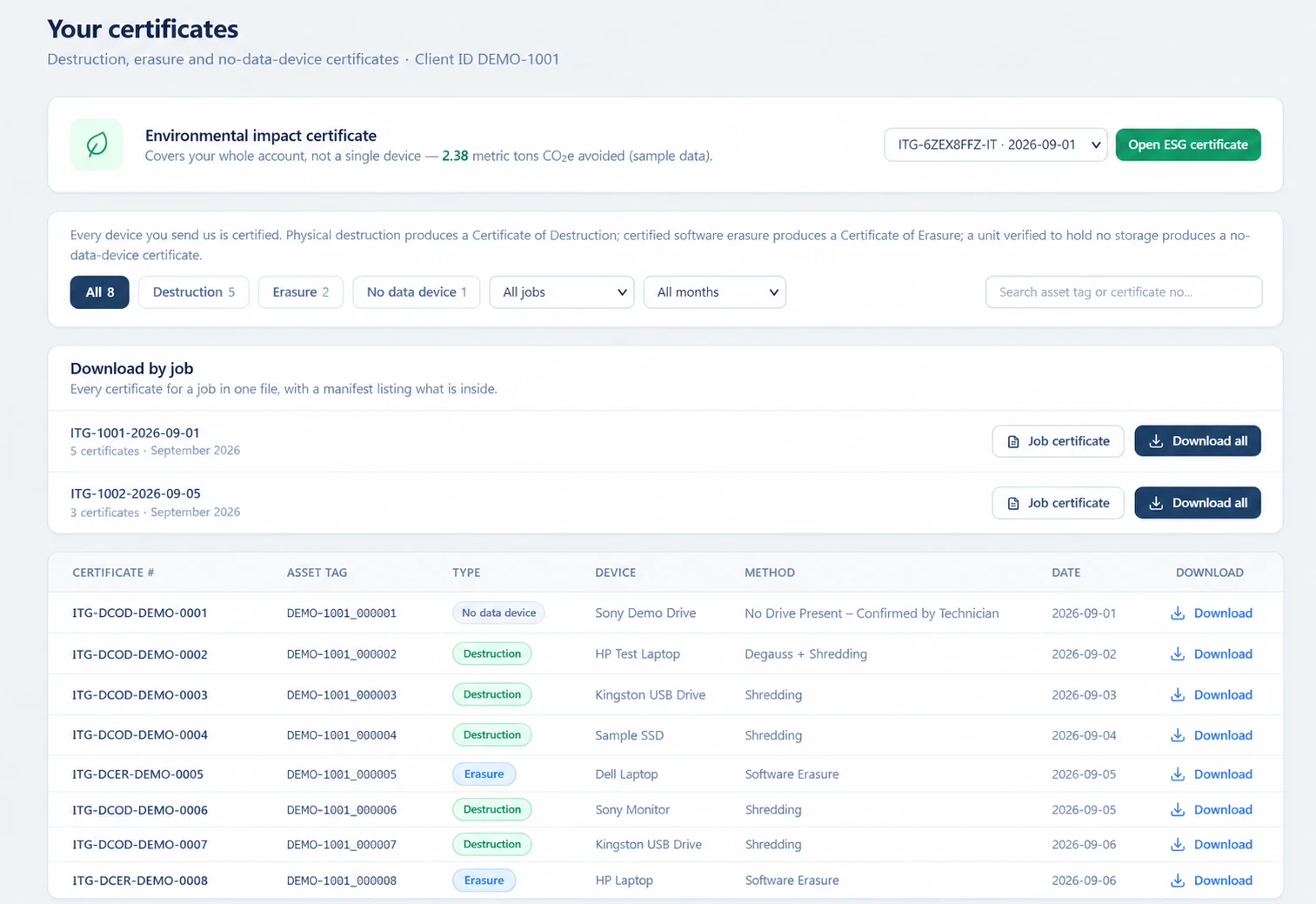Click download icon for ITG-DCOD-DEMO-0006
This screenshot has height=904, width=1316.
pyautogui.click(x=1178, y=810)
